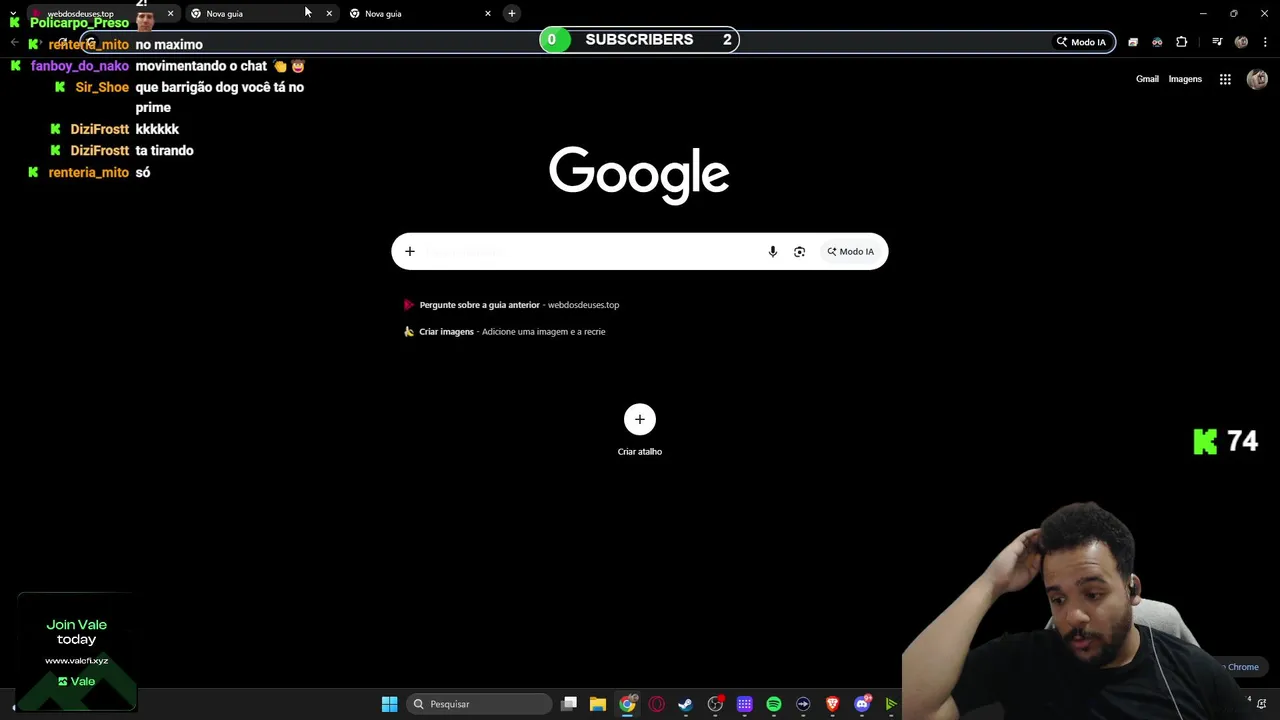The height and width of the screenshot is (720, 1280).
Task: Click the SUBSCRIBERS counter overlay
Action: (x=640, y=40)
